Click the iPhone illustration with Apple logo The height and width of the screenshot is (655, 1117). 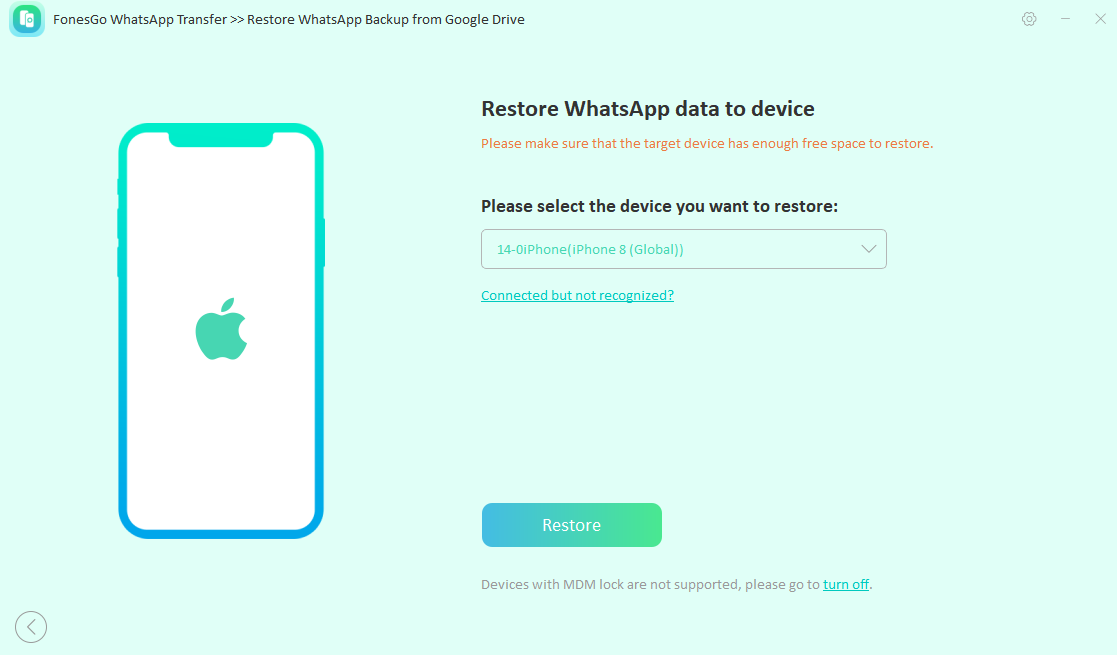(x=221, y=331)
